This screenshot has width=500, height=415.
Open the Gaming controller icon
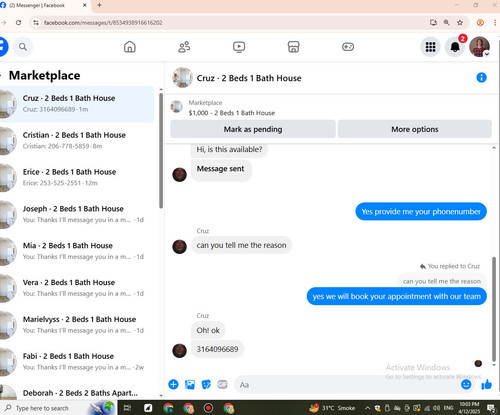point(348,47)
